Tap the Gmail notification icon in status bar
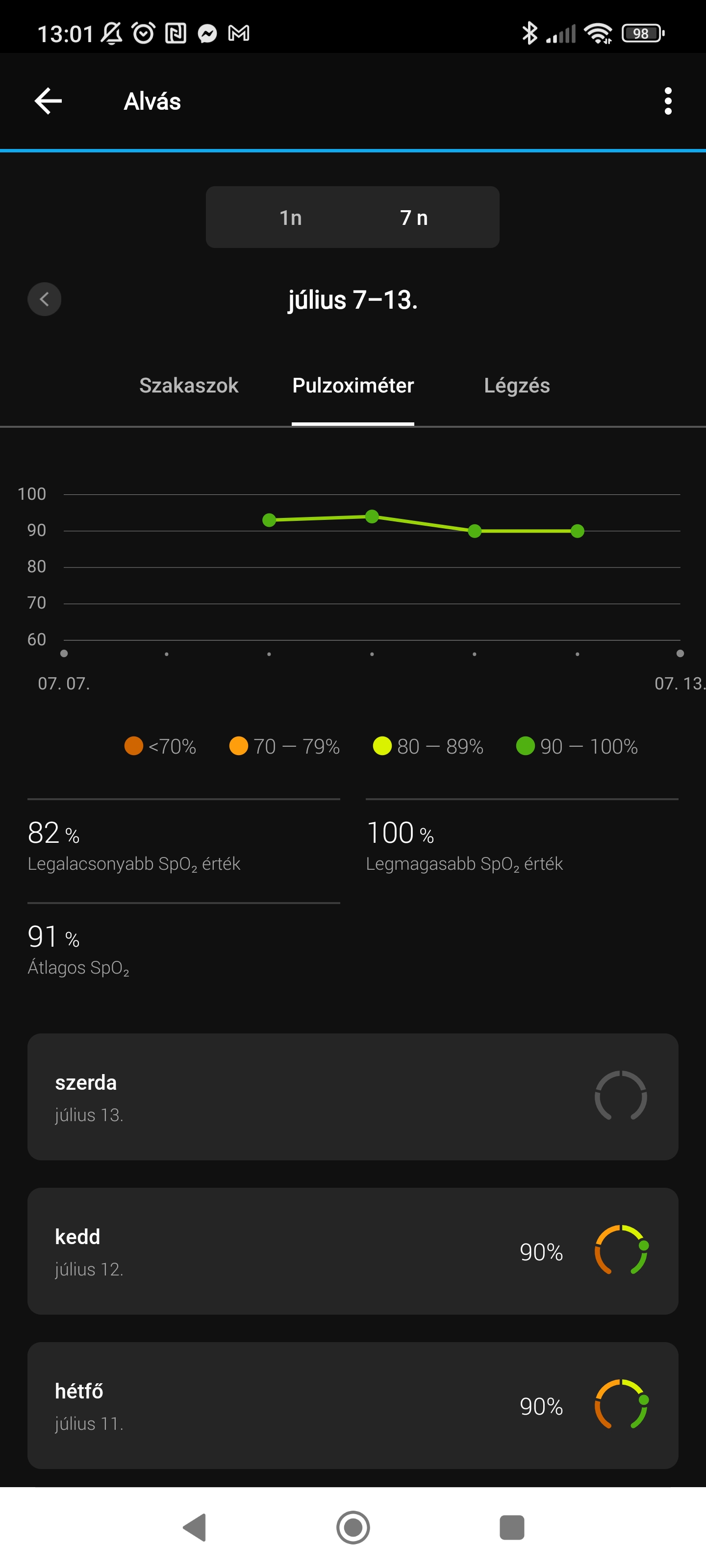 coord(238,33)
